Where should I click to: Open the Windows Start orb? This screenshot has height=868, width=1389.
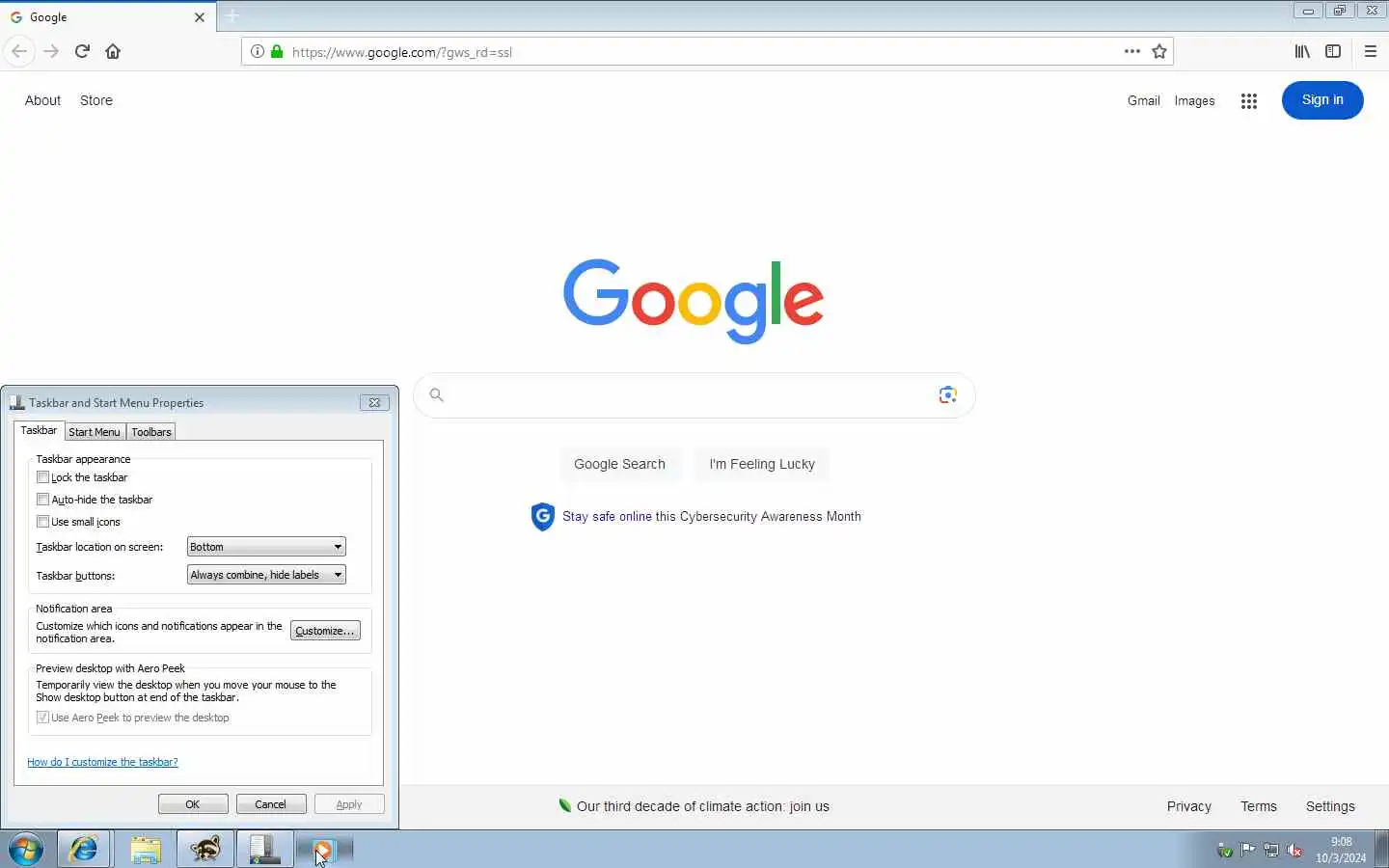(x=26, y=850)
